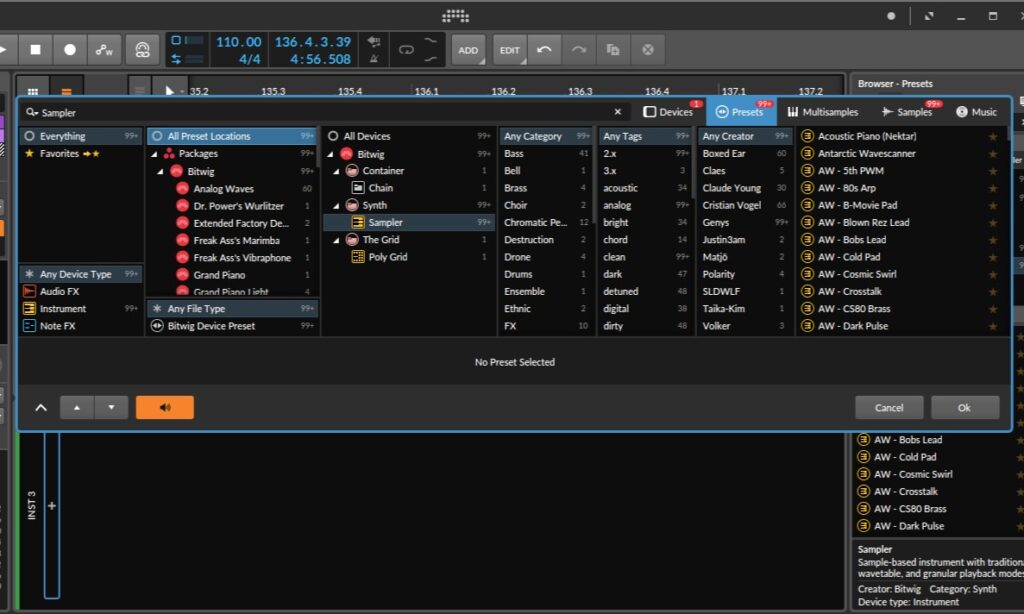The height and width of the screenshot is (614, 1024).
Task: Click the Record transport button
Action: pos(70,50)
